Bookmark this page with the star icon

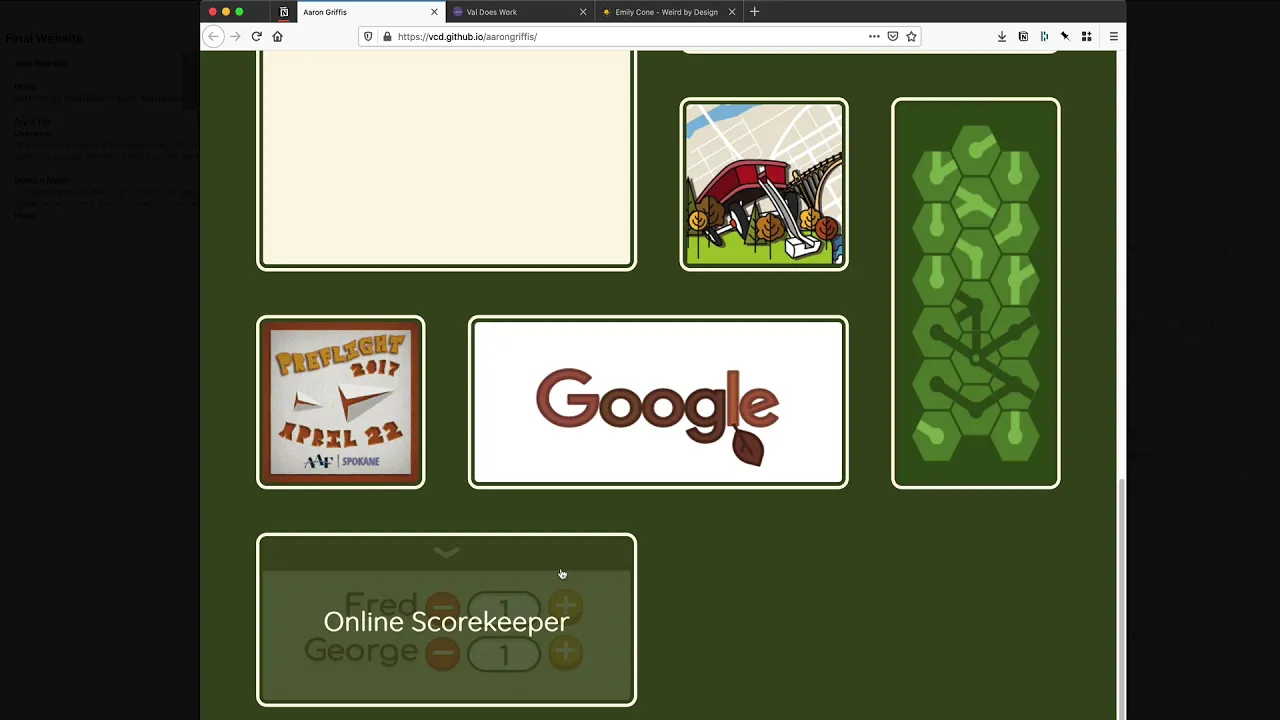pos(911,36)
